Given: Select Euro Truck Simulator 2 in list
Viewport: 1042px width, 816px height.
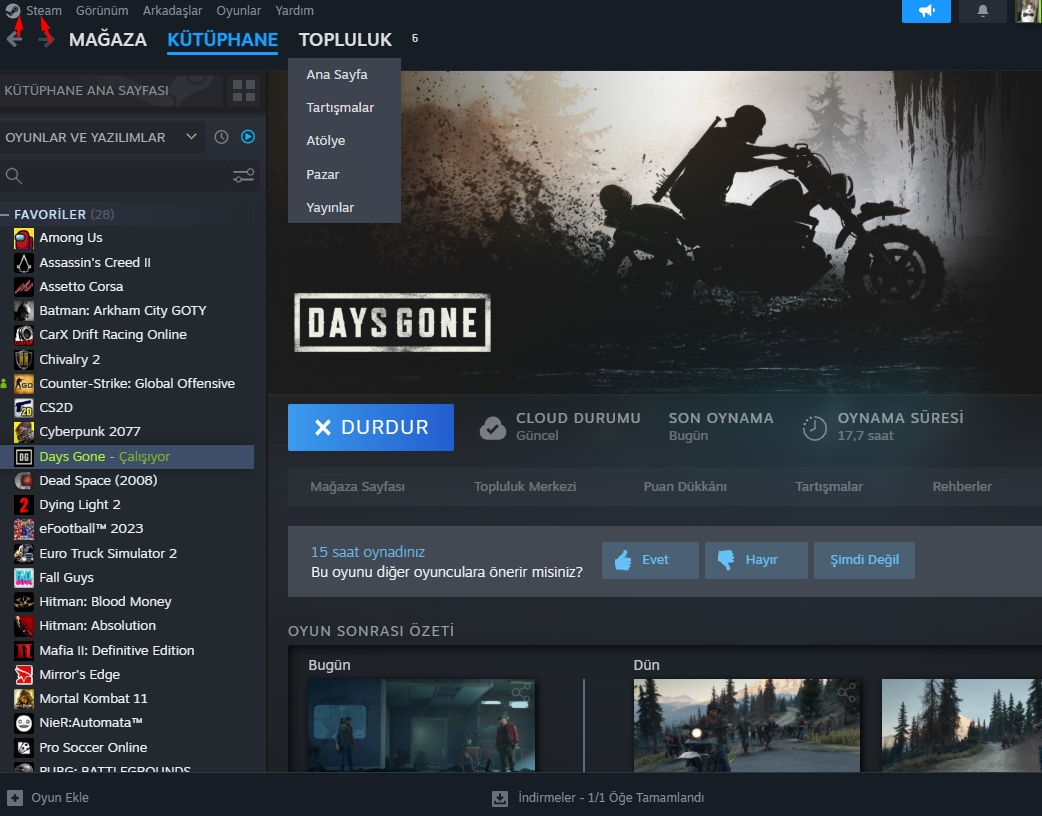Looking at the screenshot, I should point(108,554).
